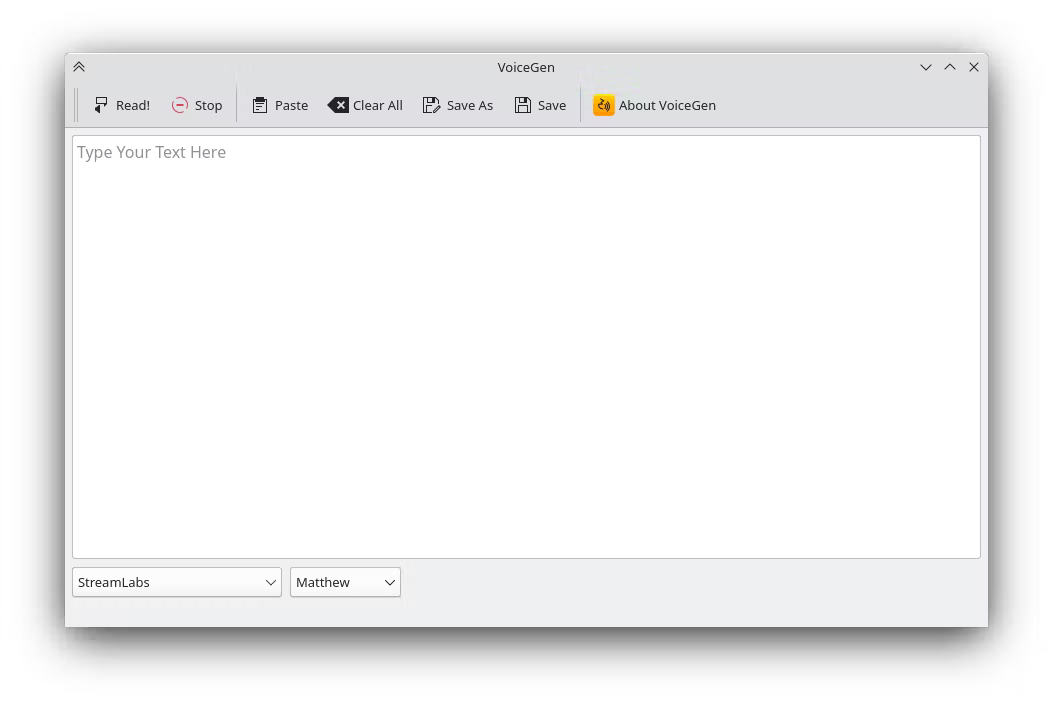Click the double-chevron icon in title bar
Screen dimensions: 1053x704
point(79,67)
